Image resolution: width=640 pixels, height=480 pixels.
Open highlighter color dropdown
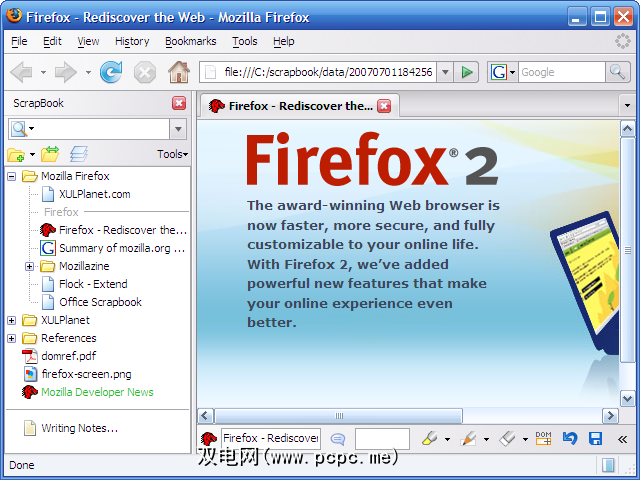tap(447, 440)
